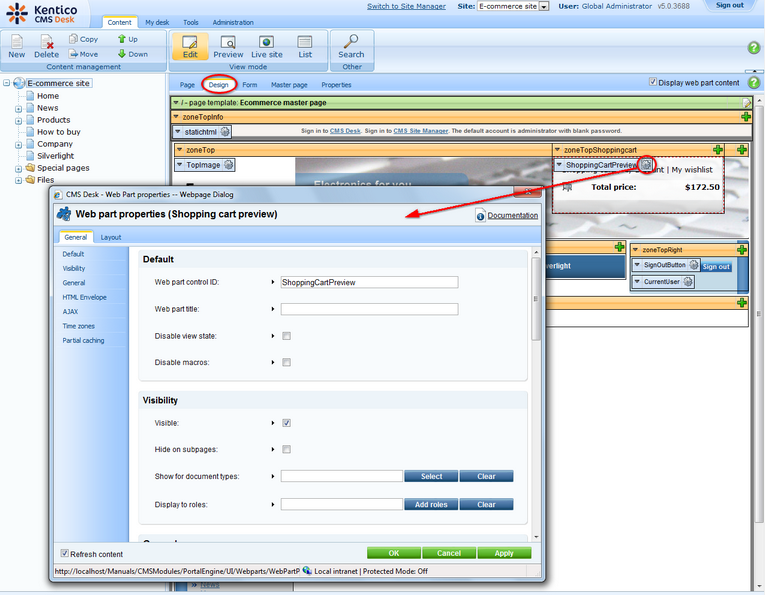Uncheck the Visible checkbox
Screen dimensions: 765x595
pyautogui.click(x=286, y=423)
